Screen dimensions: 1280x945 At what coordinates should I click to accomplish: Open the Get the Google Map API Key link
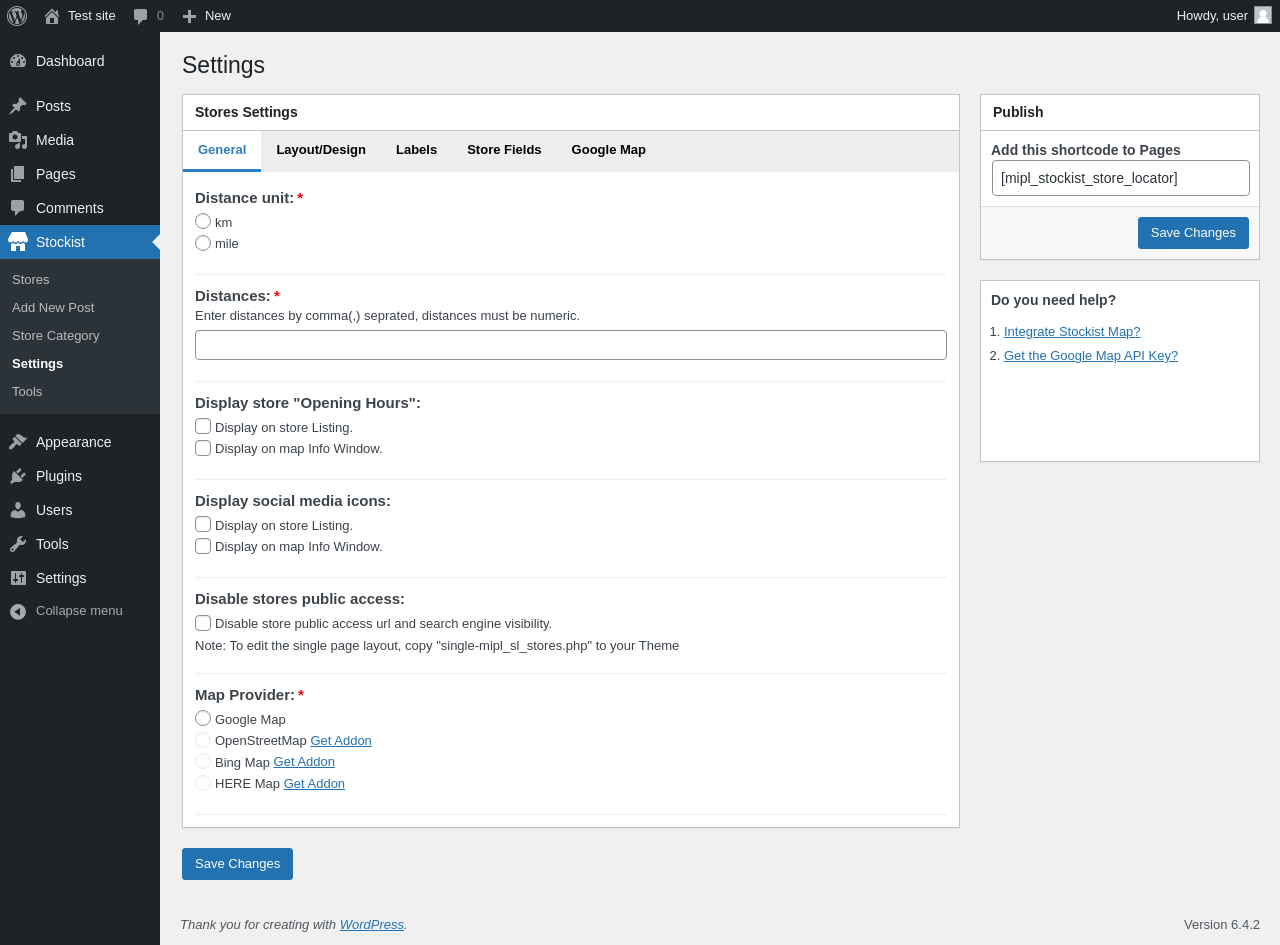[x=1090, y=356]
